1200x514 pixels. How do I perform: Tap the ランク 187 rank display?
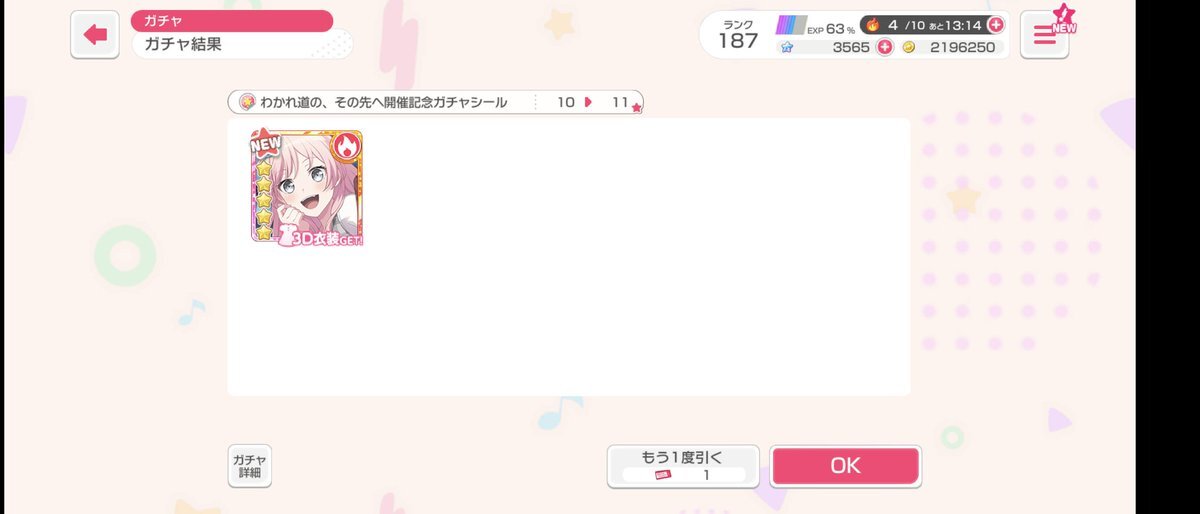point(738,34)
